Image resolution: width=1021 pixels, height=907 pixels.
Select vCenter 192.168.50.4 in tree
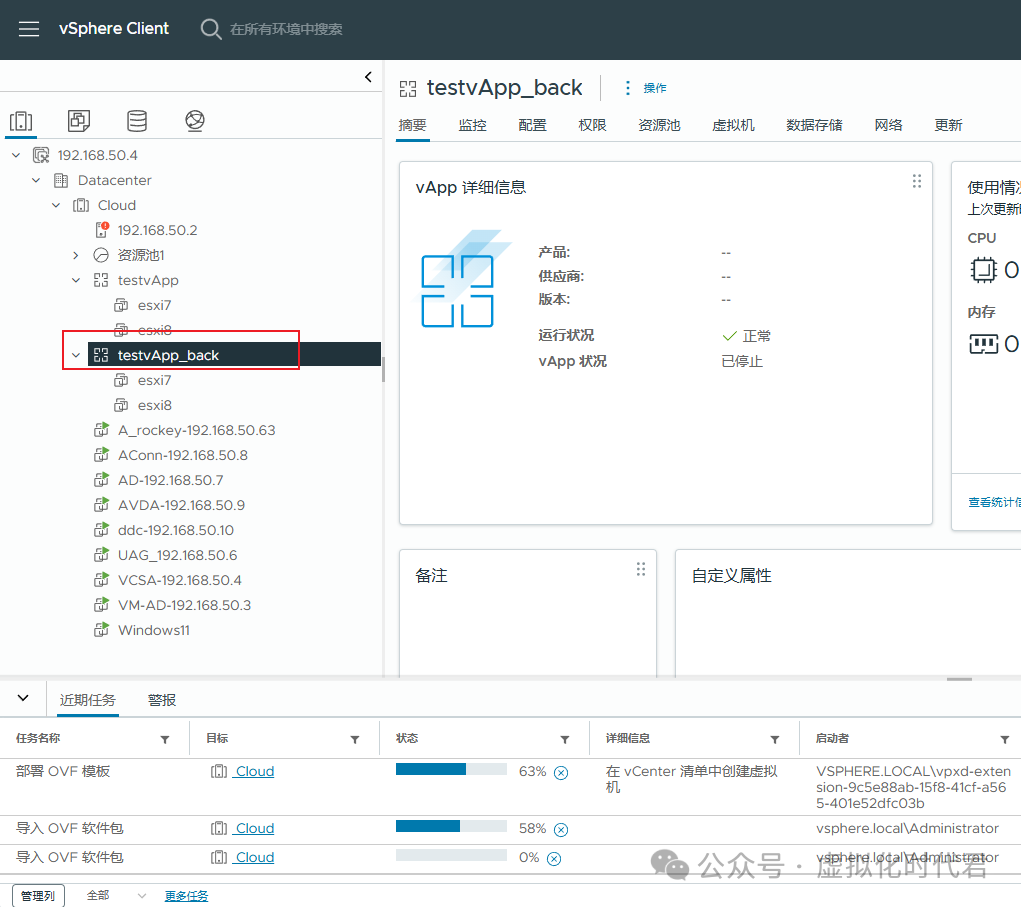pyautogui.click(x=97, y=155)
